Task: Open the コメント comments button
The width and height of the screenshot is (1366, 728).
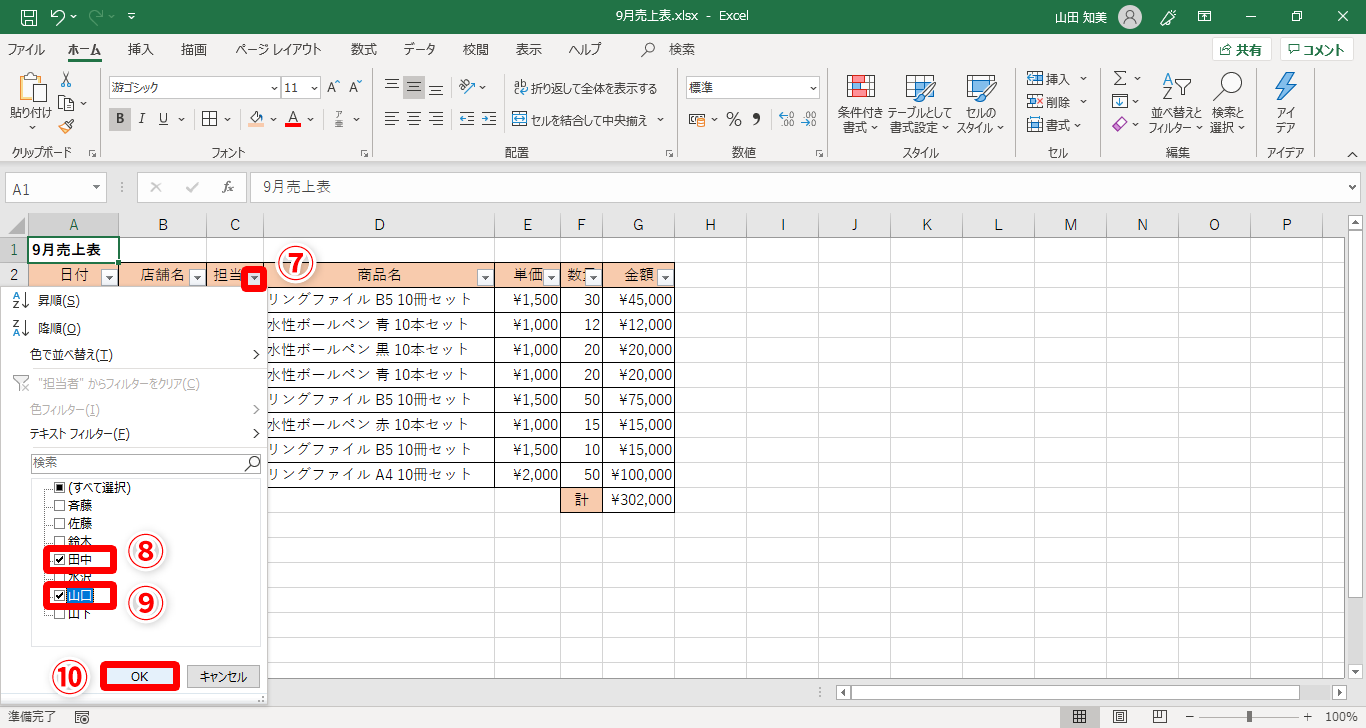Action: 1317,50
